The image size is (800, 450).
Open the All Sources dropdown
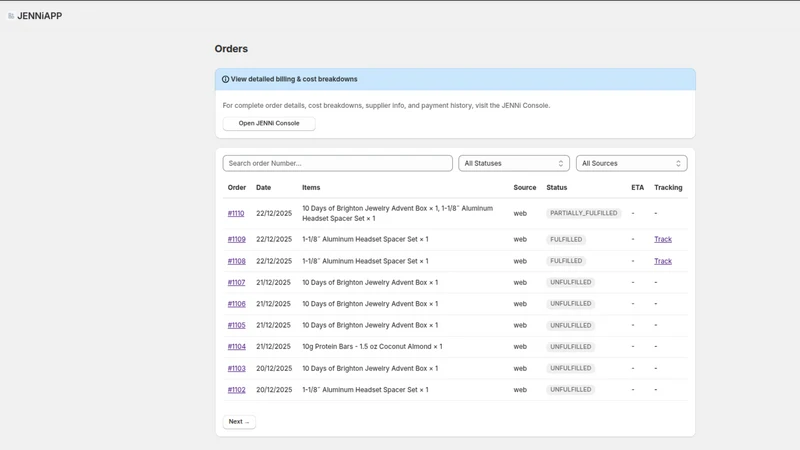tap(632, 163)
